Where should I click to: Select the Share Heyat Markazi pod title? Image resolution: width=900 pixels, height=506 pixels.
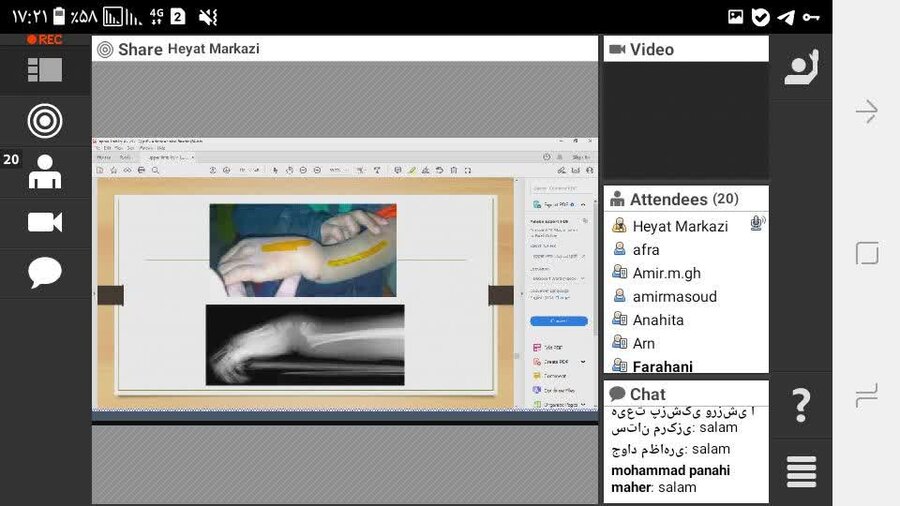(188, 49)
